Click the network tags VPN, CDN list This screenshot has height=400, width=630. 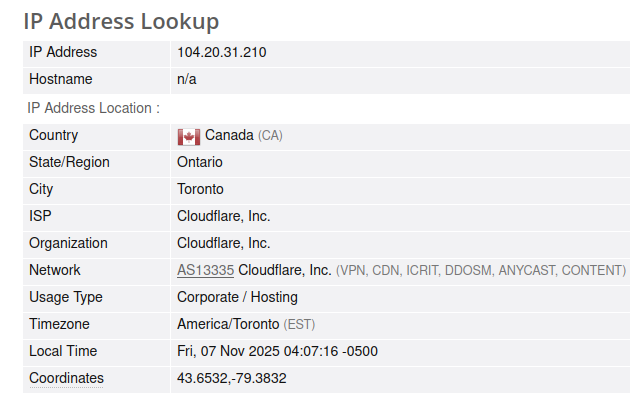tap(481, 271)
